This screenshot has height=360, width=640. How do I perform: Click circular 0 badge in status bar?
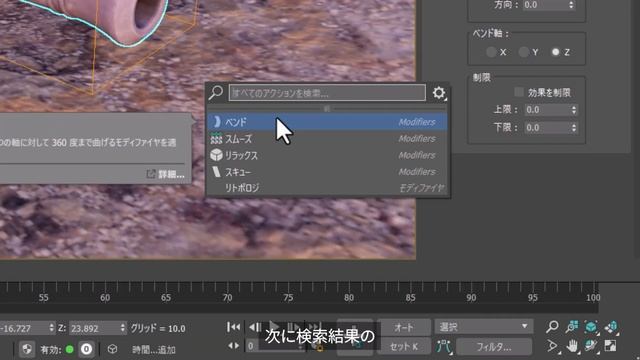(x=86, y=349)
